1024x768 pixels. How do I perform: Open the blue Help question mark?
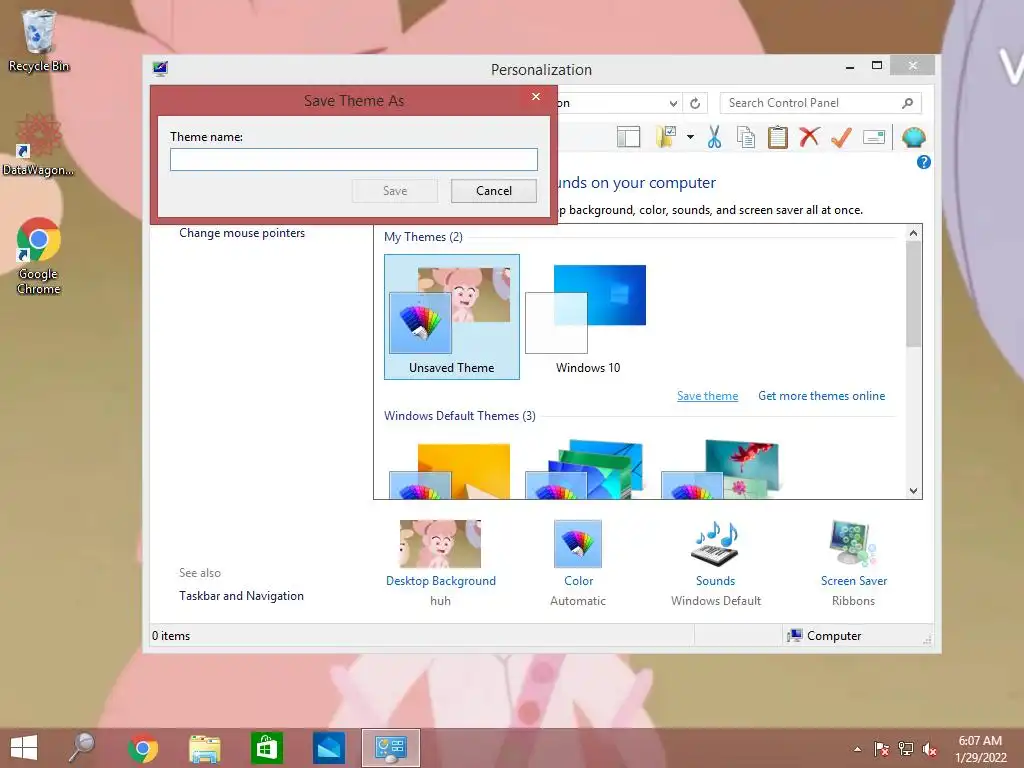[923, 162]
